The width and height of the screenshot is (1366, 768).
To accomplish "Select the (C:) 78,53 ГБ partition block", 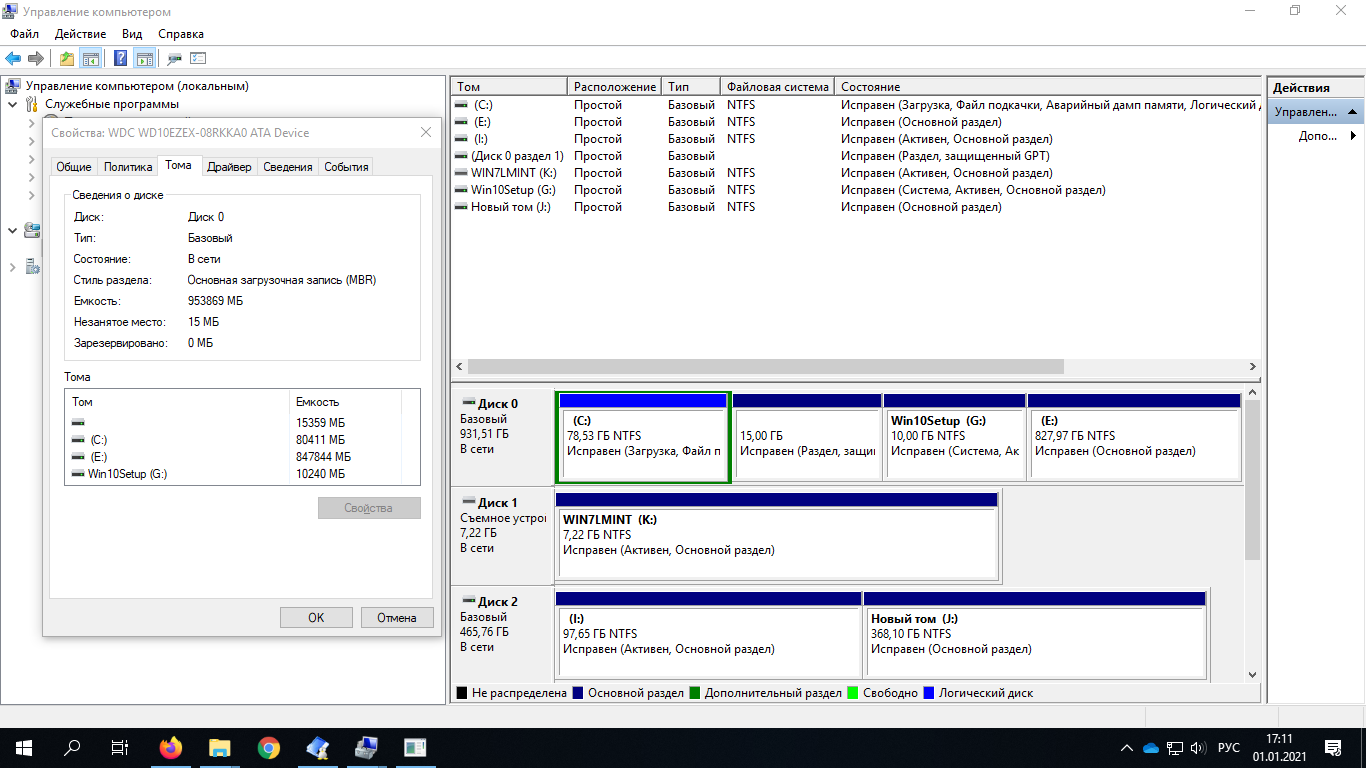I will pos(643,437).
